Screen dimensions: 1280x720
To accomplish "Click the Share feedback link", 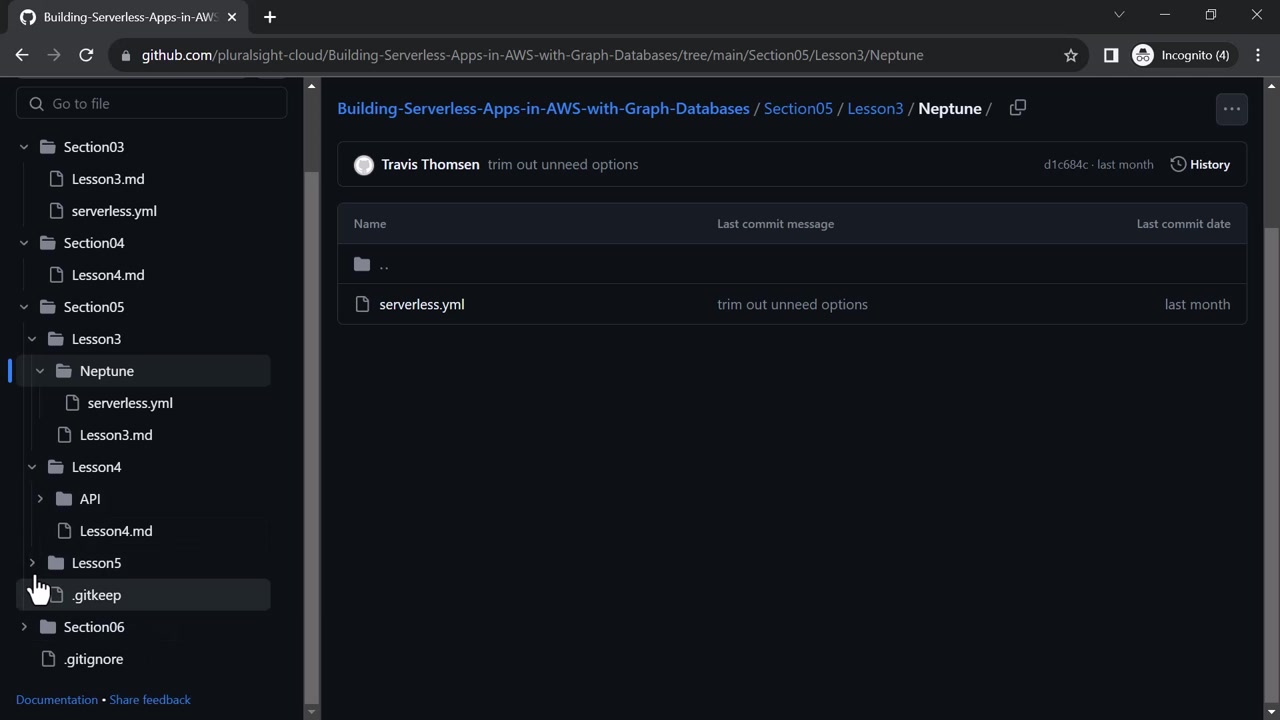I will pyautogui.click(x=150, y=700).
